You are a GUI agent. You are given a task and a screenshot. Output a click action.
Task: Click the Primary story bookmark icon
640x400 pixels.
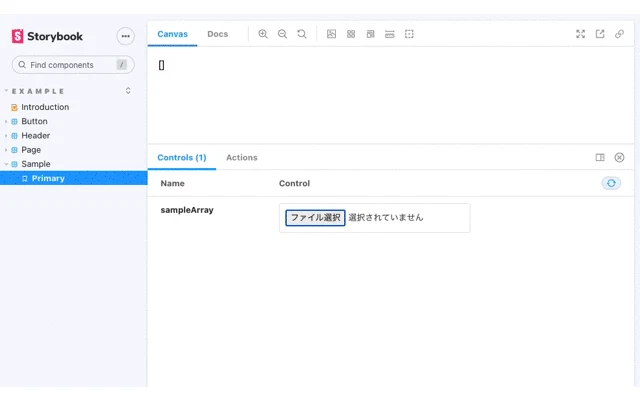click(x=24, y=178)
